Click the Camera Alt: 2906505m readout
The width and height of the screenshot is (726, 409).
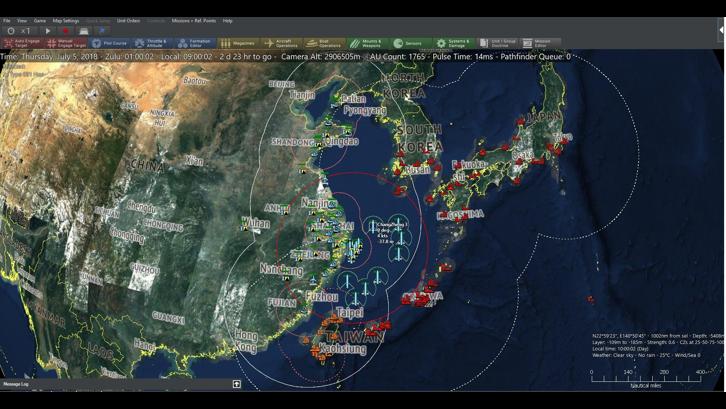pos(321,57)
